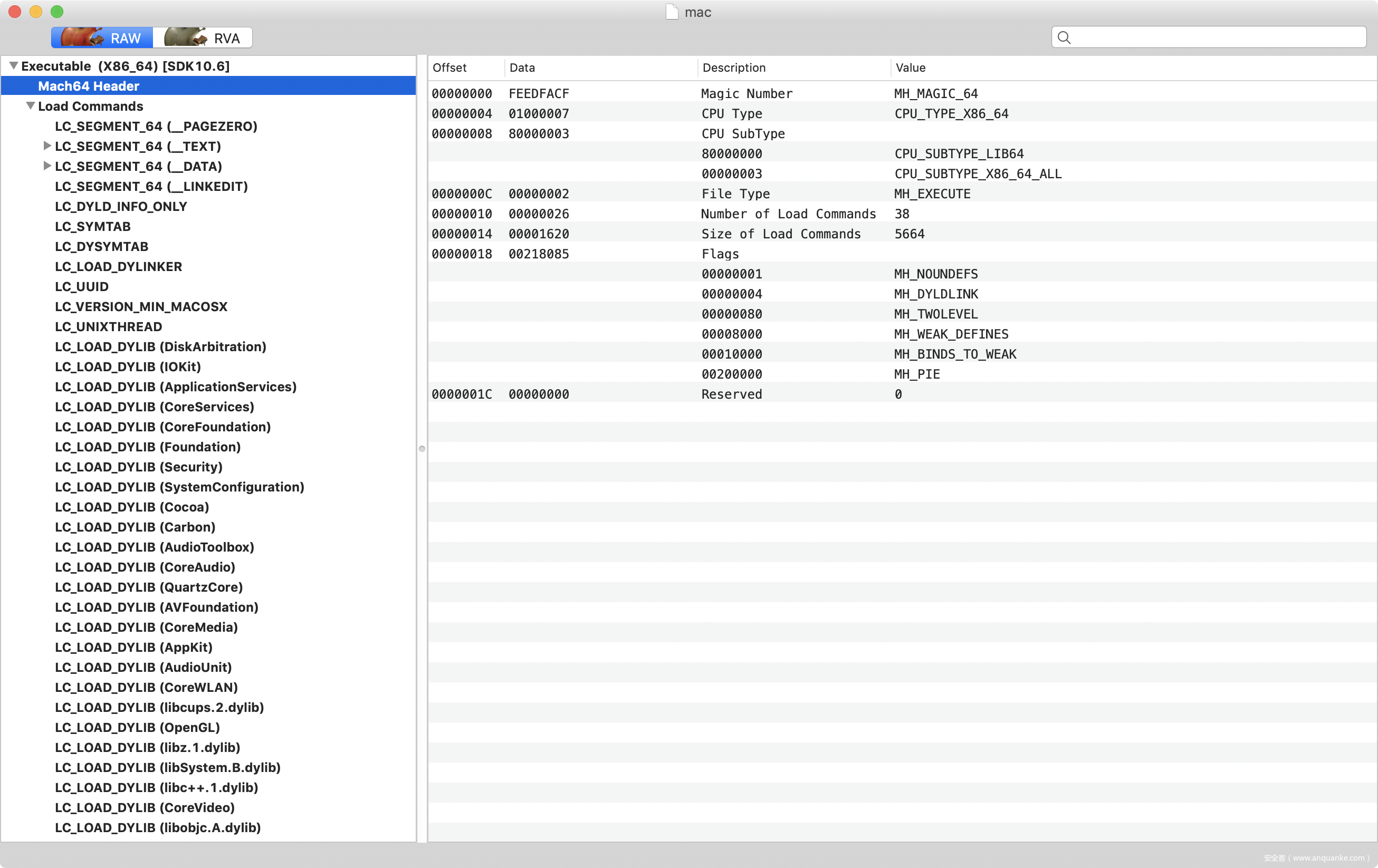Collapse the Executable root node
The width and height of the screenshot is (1378, 868).
tap(13, 66)
